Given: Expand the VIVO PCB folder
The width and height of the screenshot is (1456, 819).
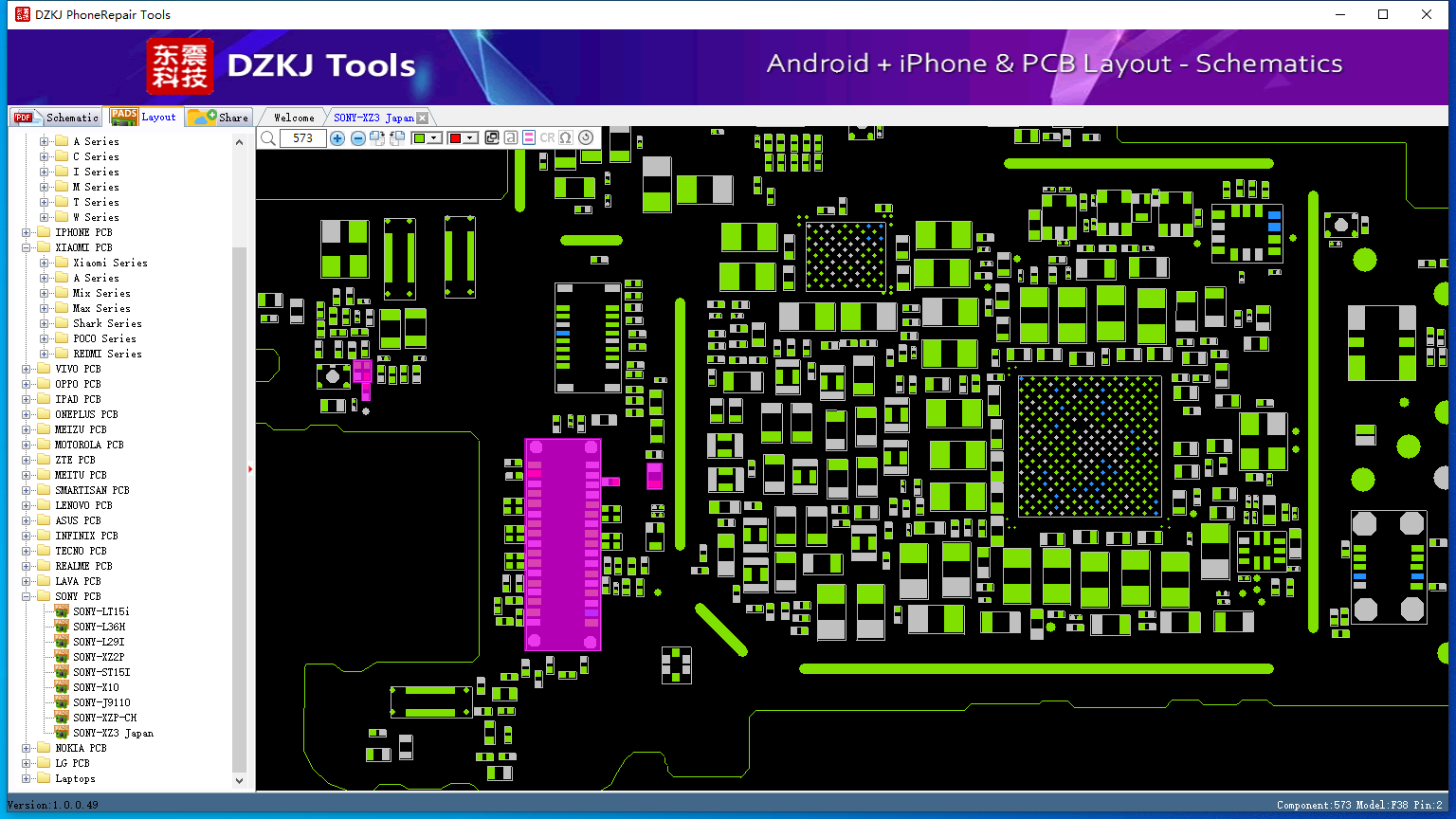Looking at the screenshot, I should (27, 369).
